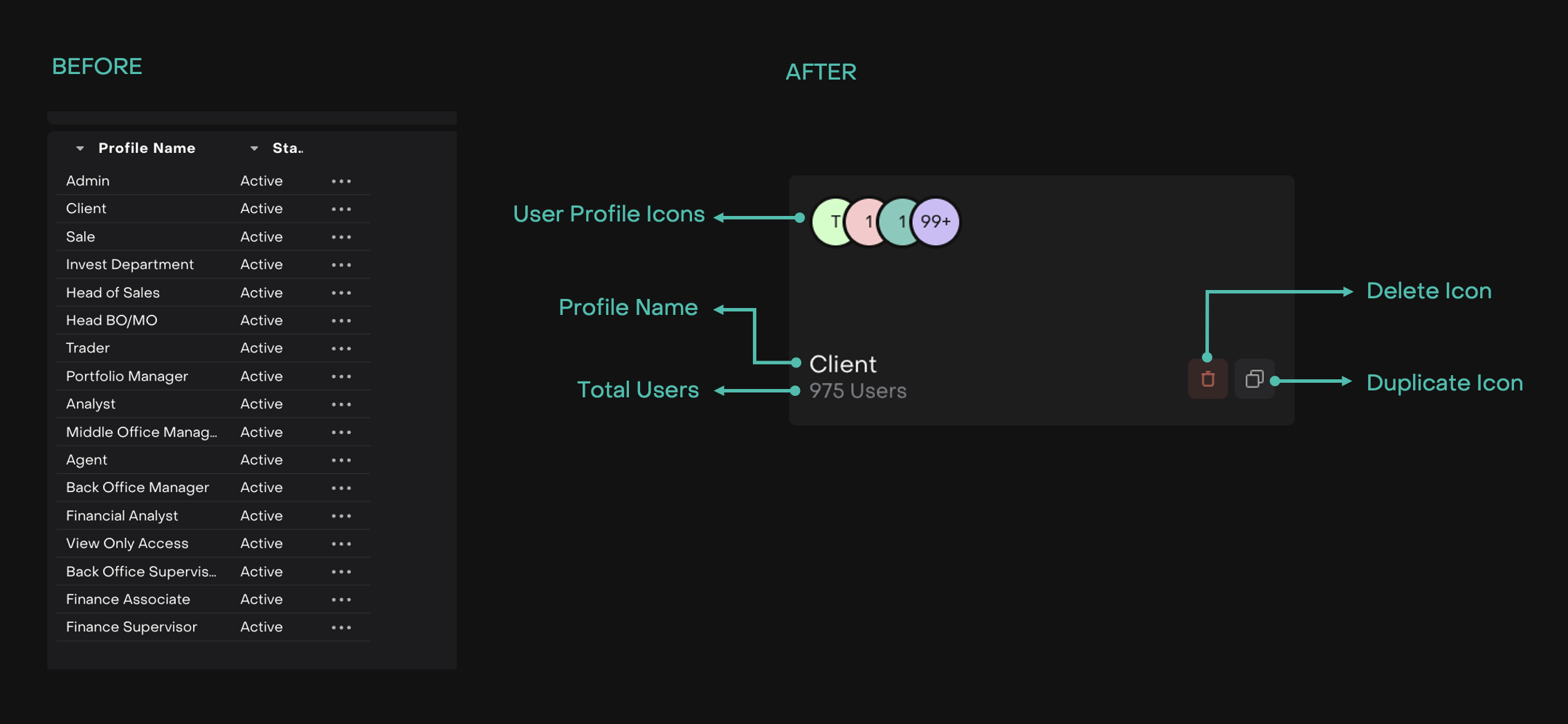Expand the Profile Name column sort arrow

click(x=80, y=148)
